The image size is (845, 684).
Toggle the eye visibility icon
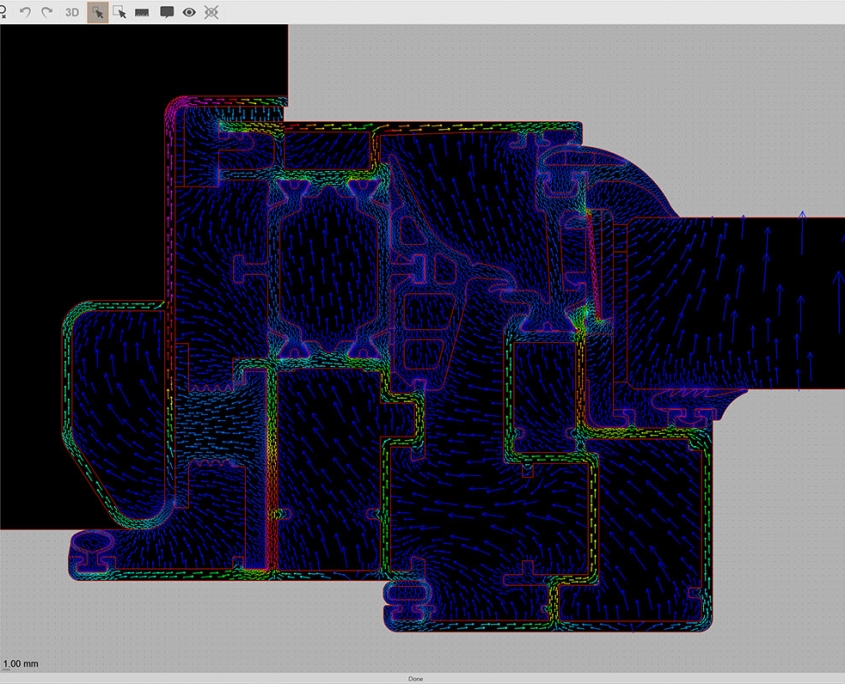[x=189, y=13]
